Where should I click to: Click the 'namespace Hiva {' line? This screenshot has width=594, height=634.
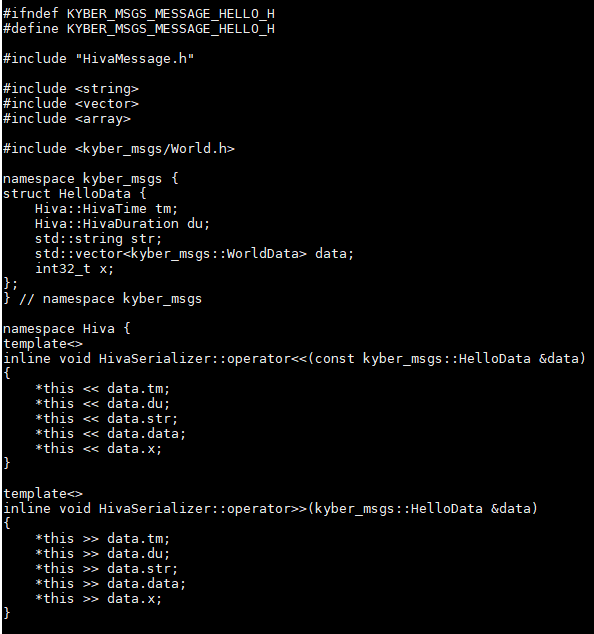[67, 329]
